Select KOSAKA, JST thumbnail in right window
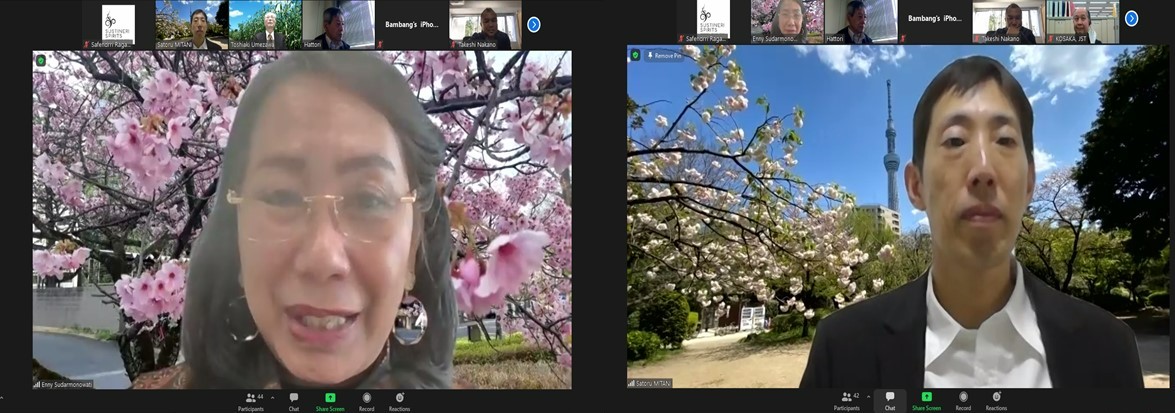The width and height of the screenshot is (1175, 413). point(1082,22)
